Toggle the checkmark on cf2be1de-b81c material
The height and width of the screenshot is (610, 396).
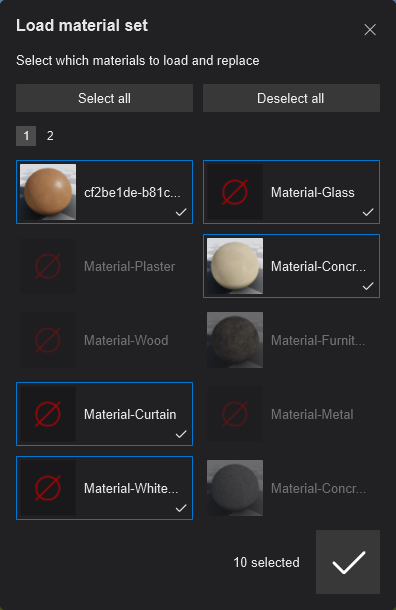(181, 212)
